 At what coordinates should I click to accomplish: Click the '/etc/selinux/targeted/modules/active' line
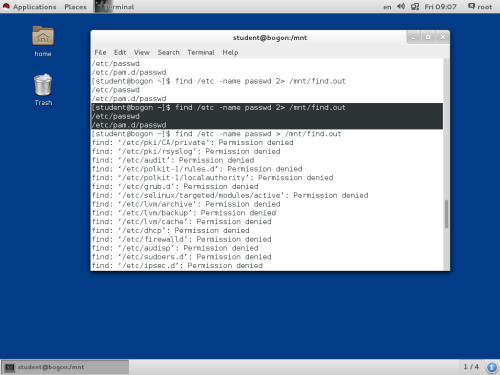tap(230, 195)
